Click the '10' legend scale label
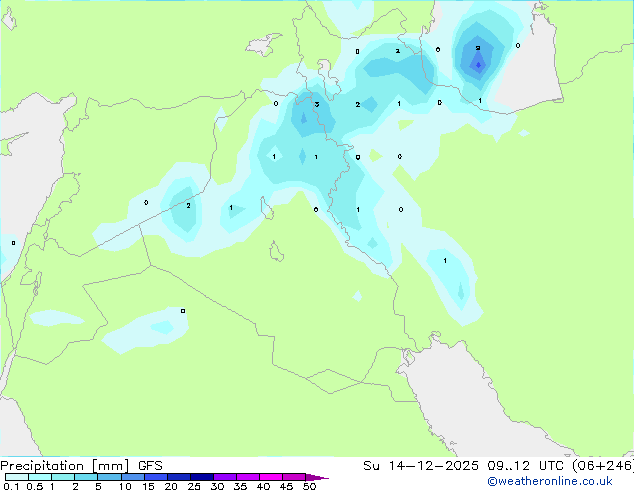This screenshot has height=490, width=634. 125,486
